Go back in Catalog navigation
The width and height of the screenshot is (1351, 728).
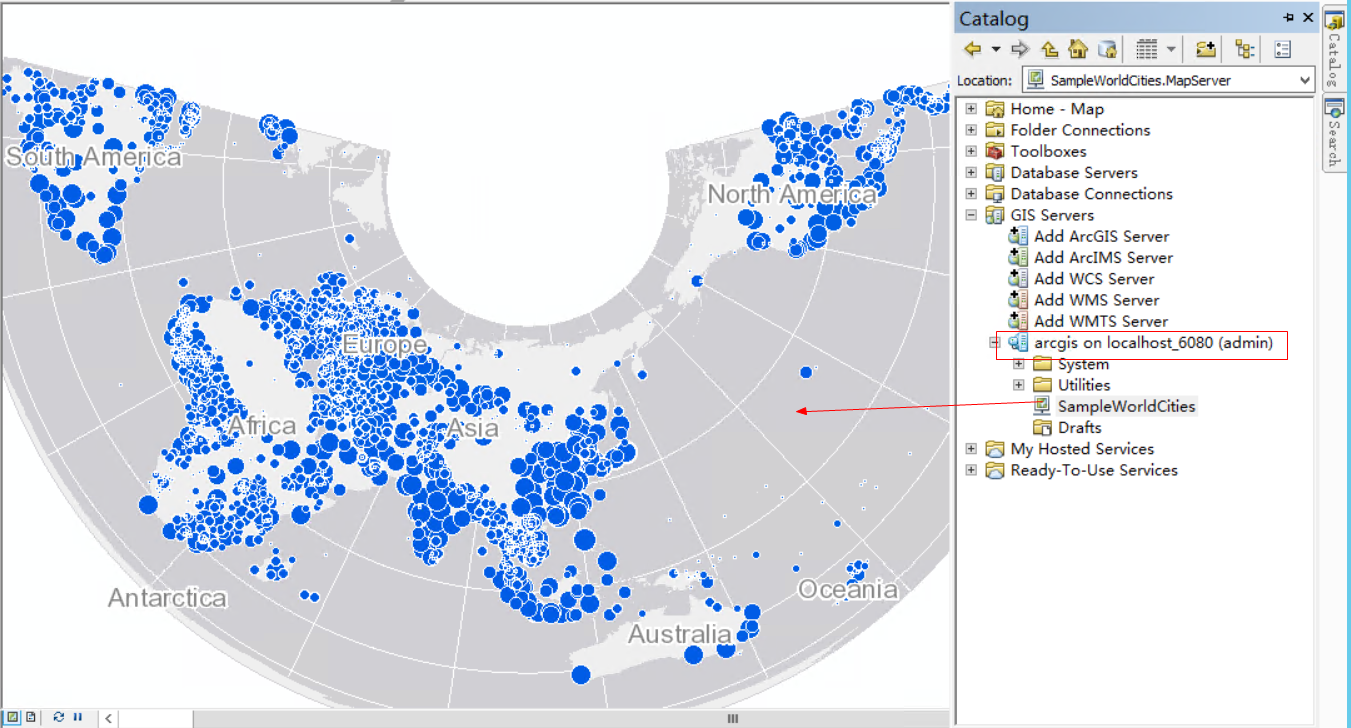972,49
